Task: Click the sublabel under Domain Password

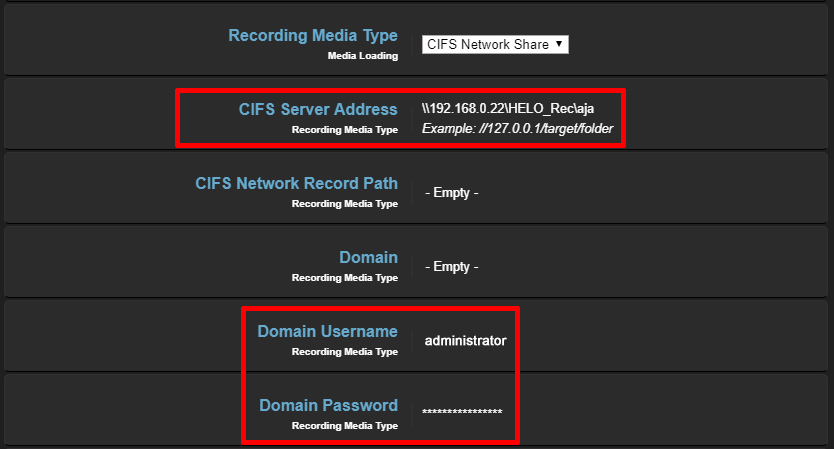Action: point(344,426)
